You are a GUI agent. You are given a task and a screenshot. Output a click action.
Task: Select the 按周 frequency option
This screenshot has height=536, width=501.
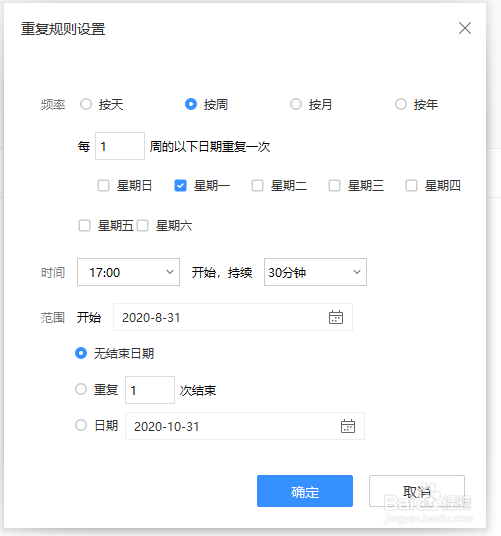(191, 104)
